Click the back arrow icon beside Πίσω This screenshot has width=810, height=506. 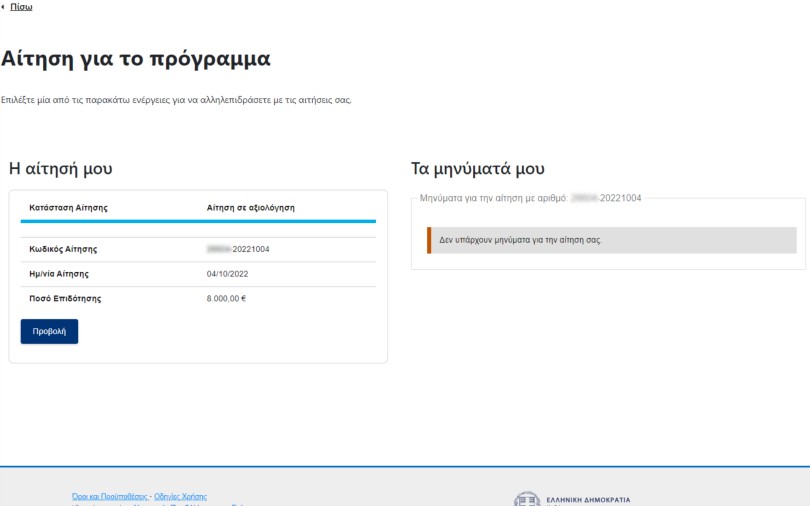click(3, 7)
